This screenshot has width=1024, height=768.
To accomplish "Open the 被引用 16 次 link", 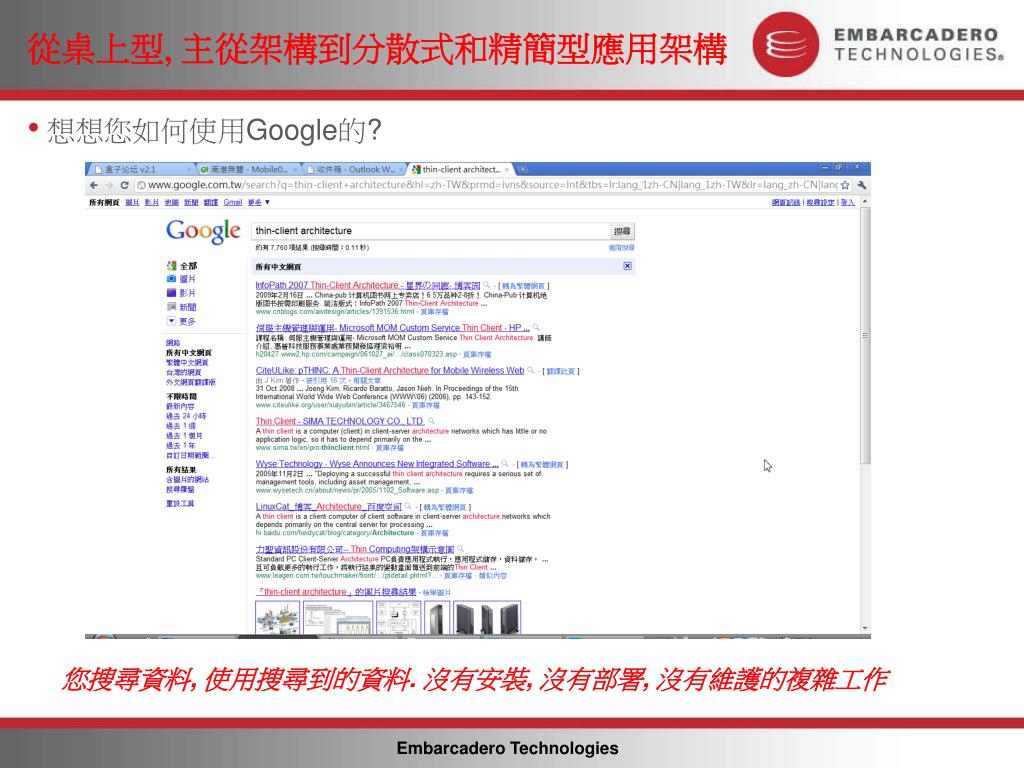I will (326, 380).
